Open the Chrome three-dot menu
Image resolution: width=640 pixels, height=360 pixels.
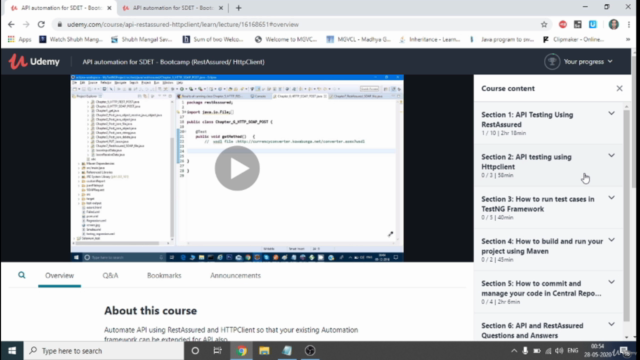(629, 24)
